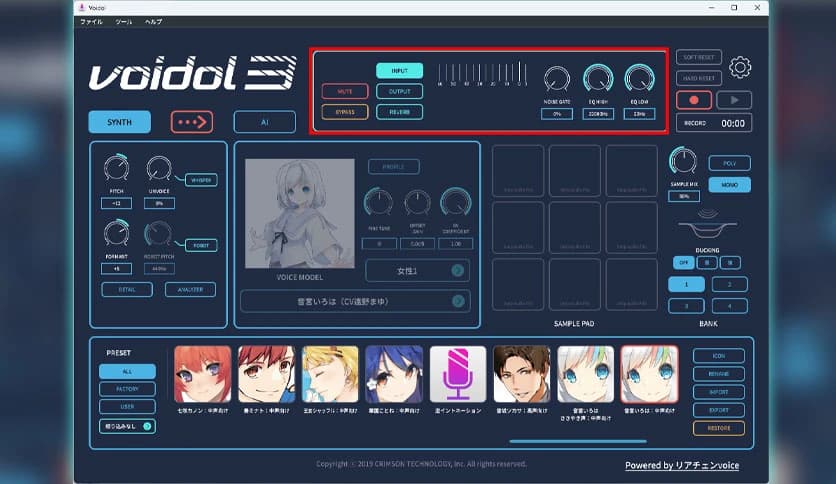Screen dimensions: 836x484
Task: Choose the blonde sleeping character preset
Action: pyautogui.click(x=330, y=374)
